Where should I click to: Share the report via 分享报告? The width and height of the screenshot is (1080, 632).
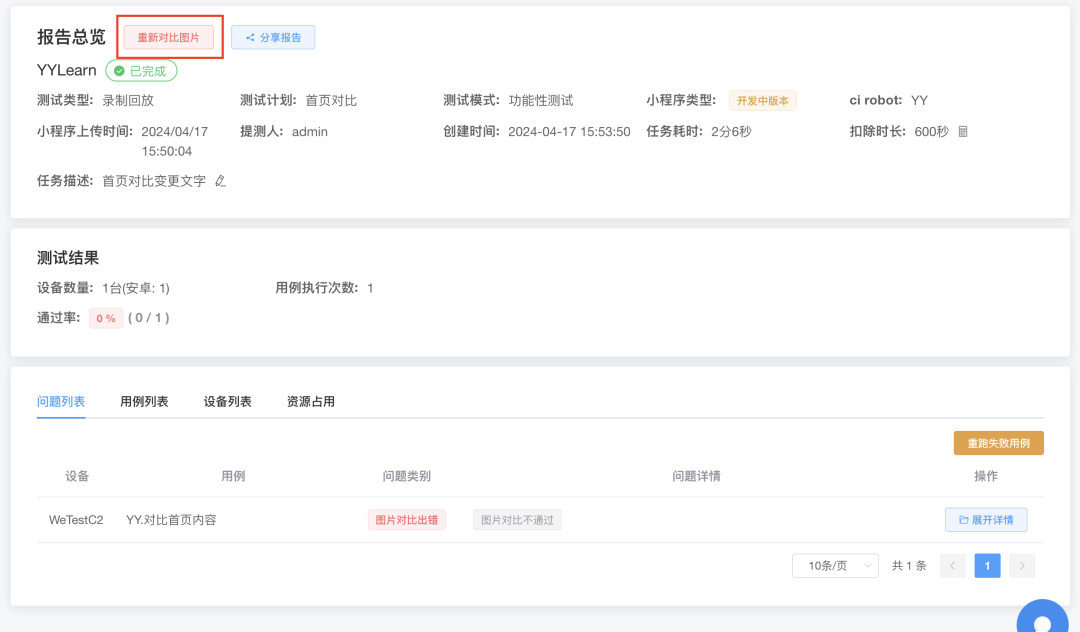pyautogui.click(x=273, y=37)
